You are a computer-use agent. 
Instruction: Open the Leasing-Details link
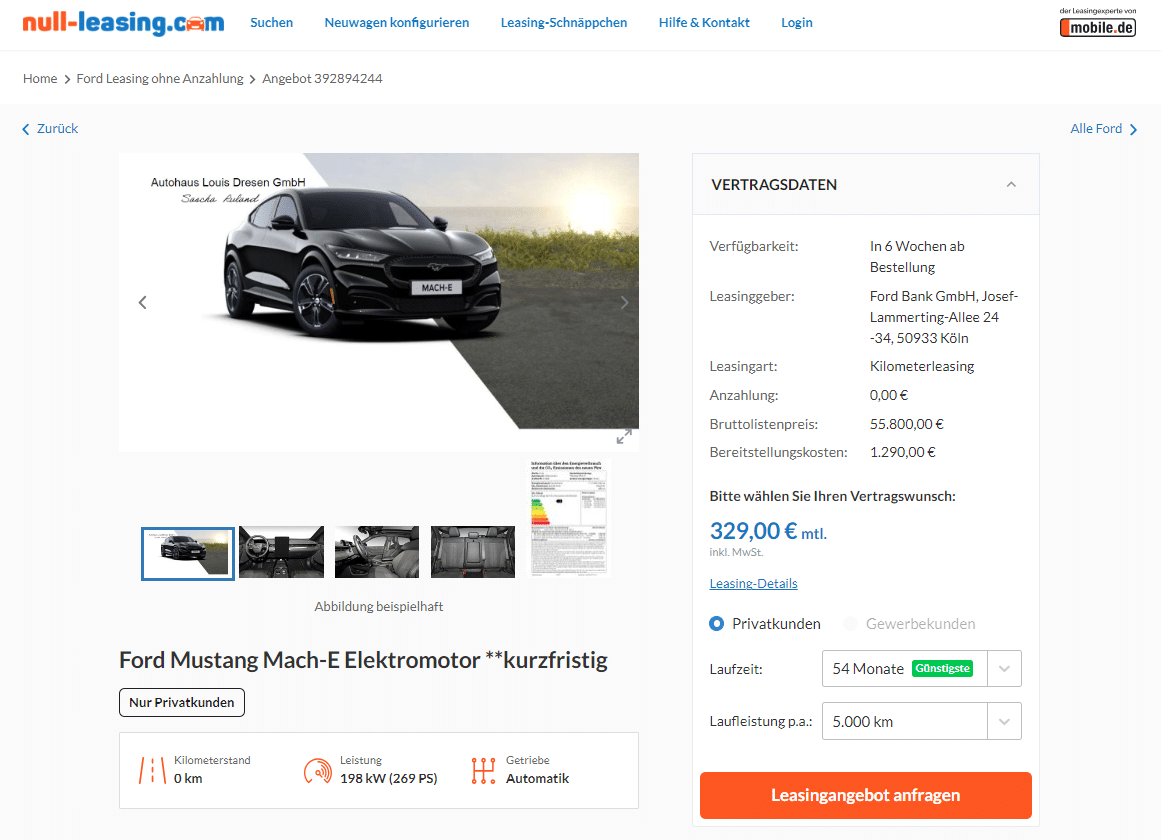click(753, 584)
